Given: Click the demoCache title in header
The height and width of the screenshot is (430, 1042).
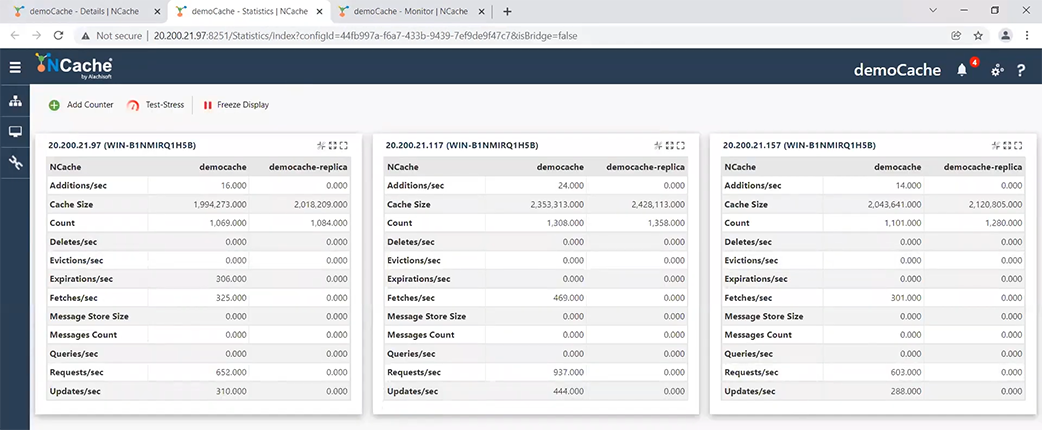Looking at the screenshot, I should [897, 70].
